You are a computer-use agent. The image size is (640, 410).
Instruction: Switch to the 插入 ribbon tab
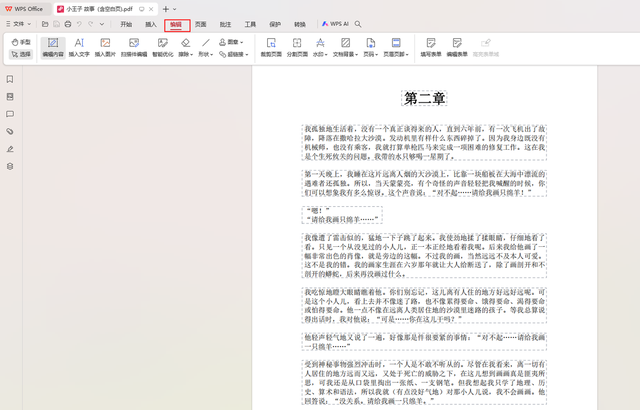(x=151, y=24)
